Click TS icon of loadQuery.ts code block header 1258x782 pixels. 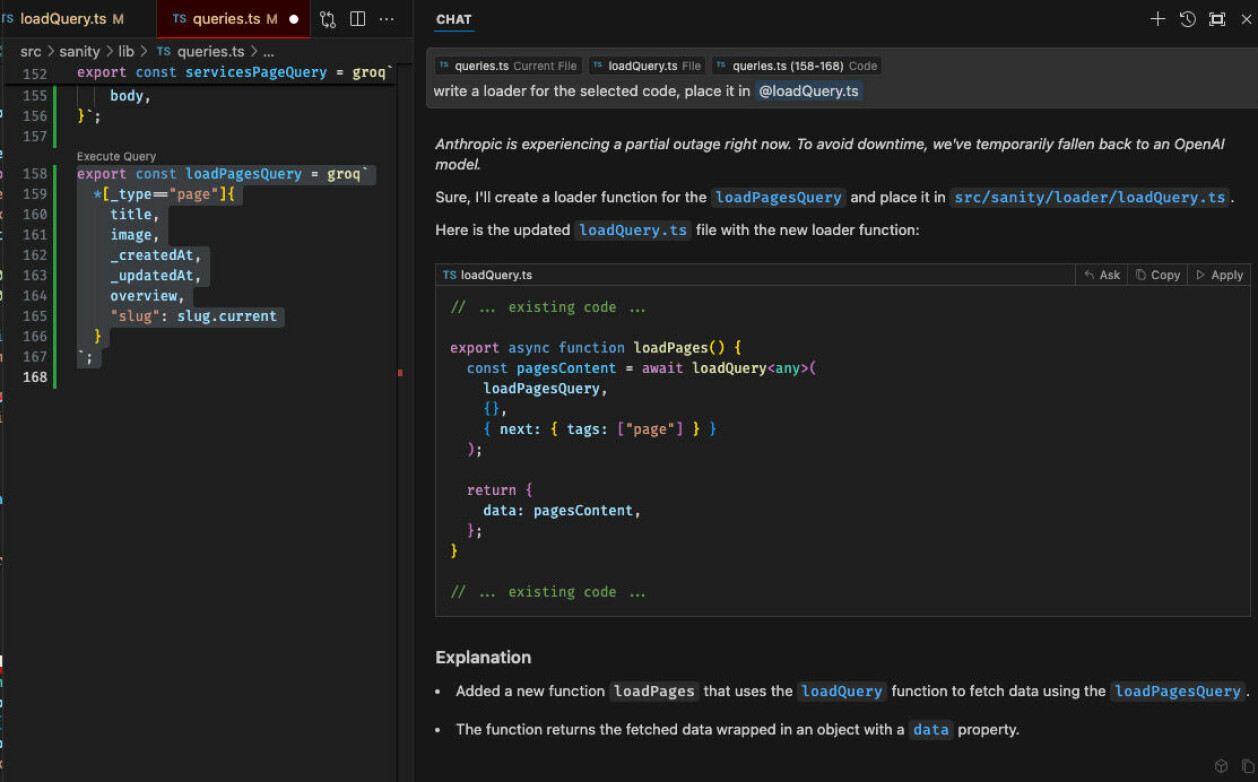(450, 275)
